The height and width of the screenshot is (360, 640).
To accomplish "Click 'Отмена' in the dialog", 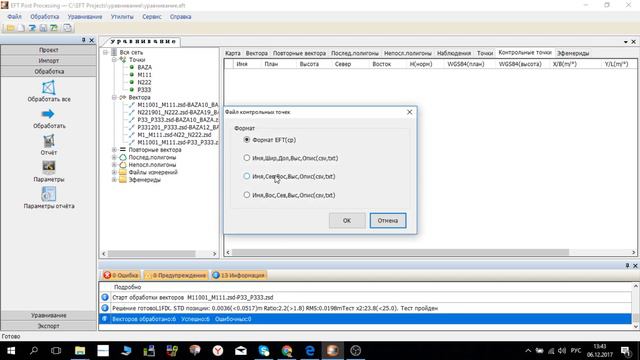I will click(388, 220).
